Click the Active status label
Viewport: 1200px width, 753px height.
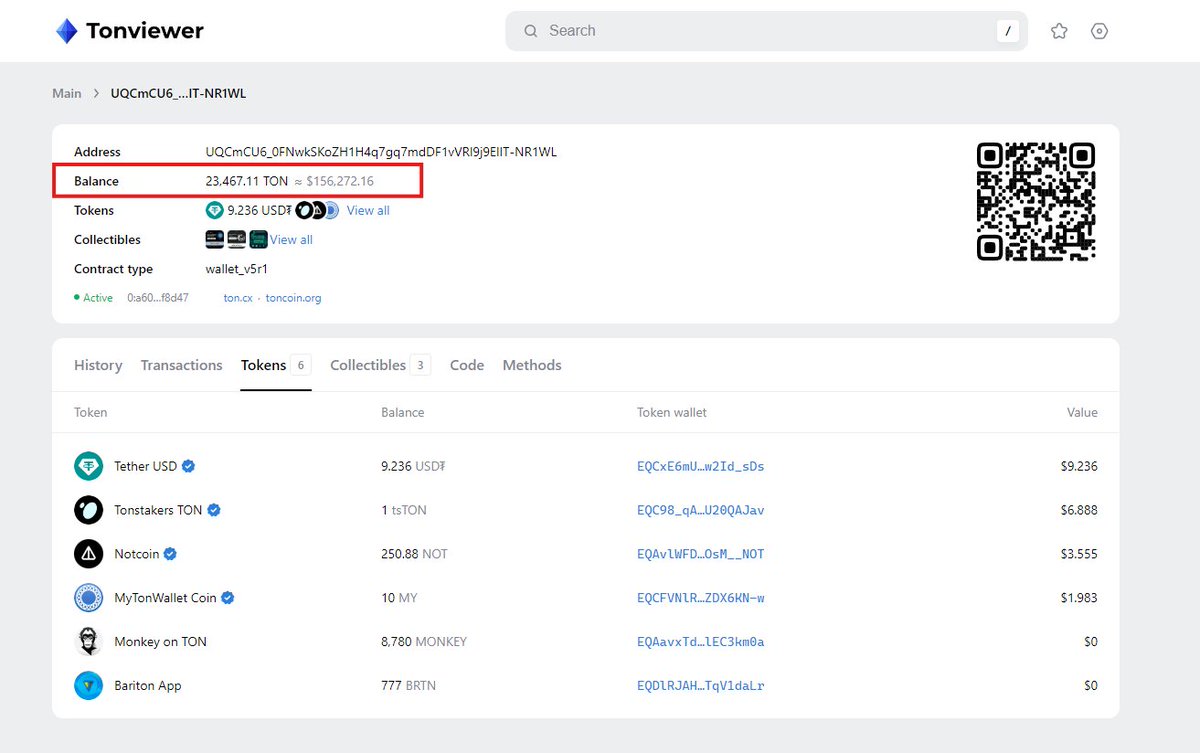(98, 298)
